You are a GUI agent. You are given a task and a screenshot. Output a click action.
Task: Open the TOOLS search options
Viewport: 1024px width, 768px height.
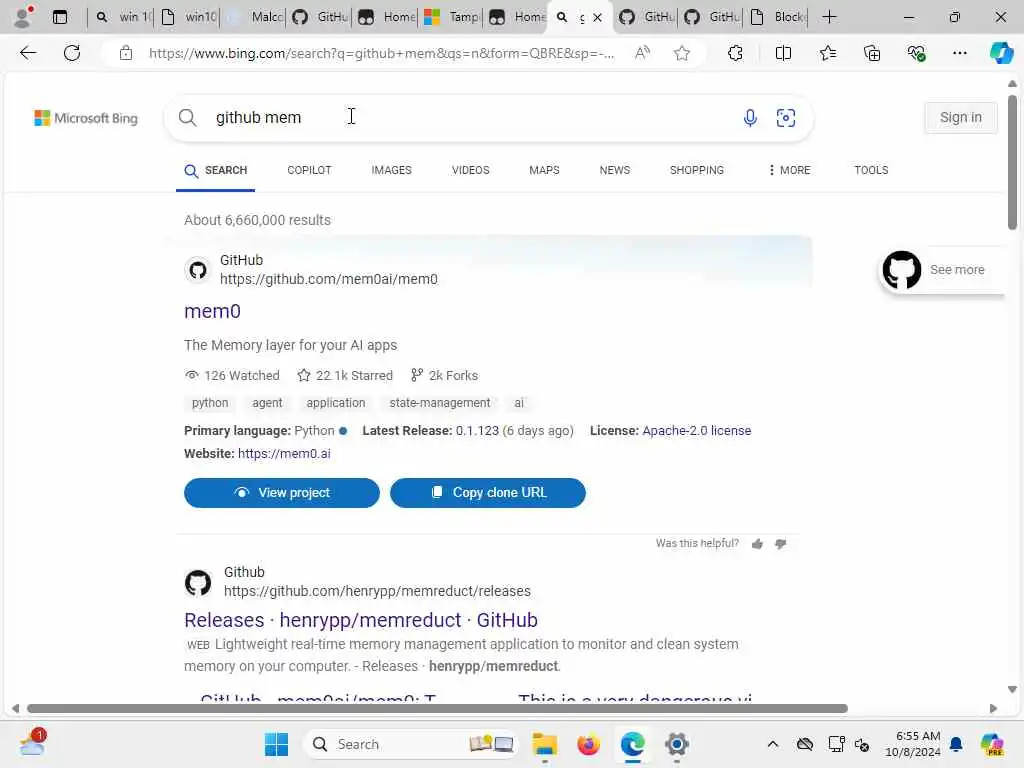pyautogui.click(x=871, y=170)
